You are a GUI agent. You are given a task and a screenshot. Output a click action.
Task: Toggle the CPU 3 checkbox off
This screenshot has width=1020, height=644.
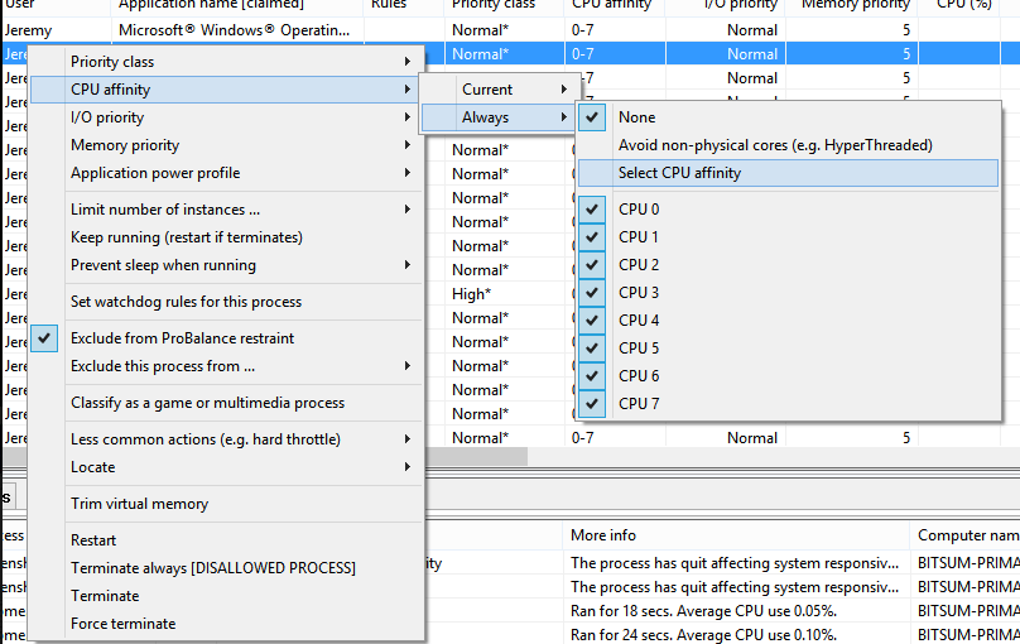[x=592, y=292]
